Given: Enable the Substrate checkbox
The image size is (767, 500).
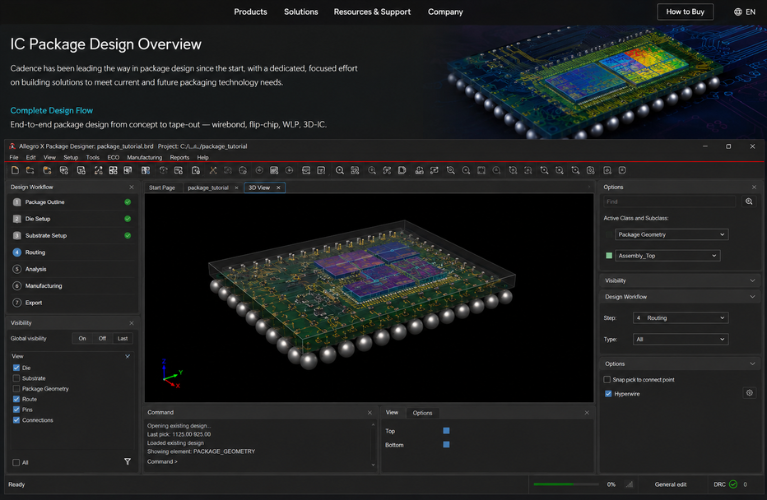Looking at the screenshot, I should click(16, 378).
